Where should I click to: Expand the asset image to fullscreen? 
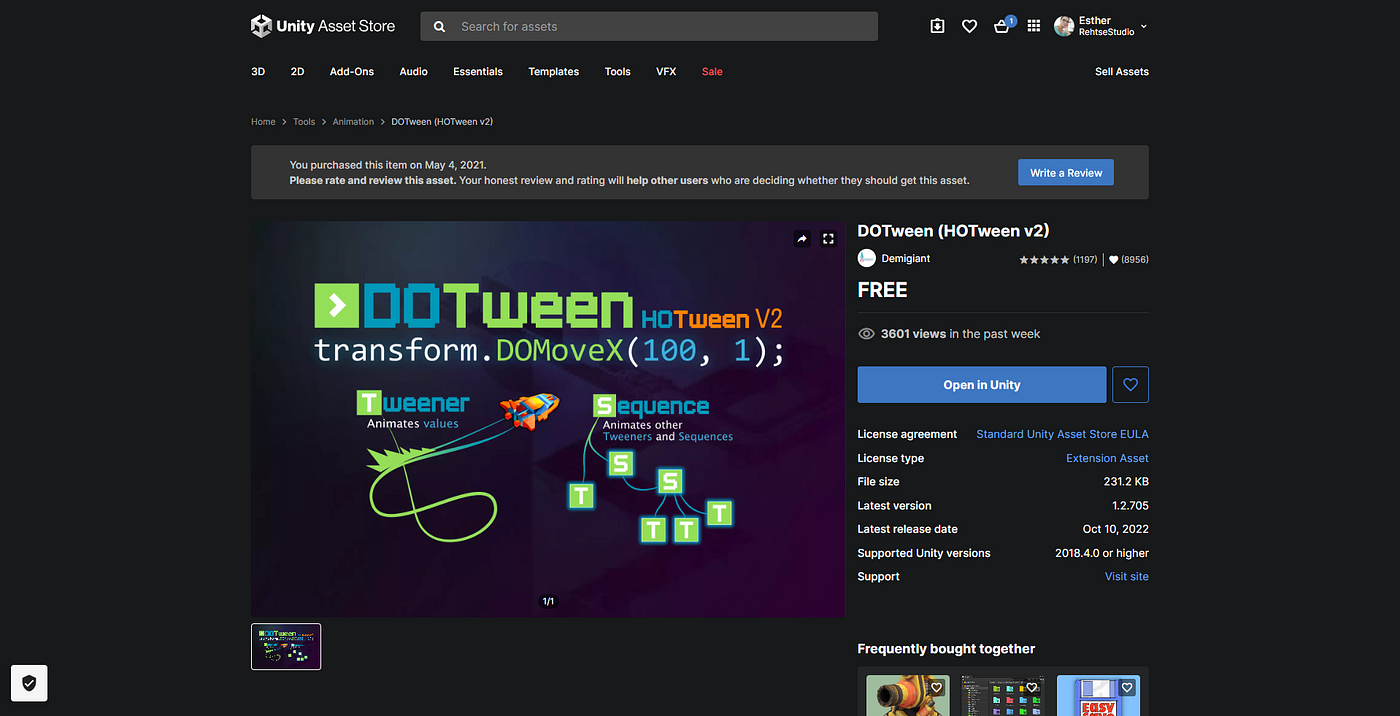click(828, 238)
